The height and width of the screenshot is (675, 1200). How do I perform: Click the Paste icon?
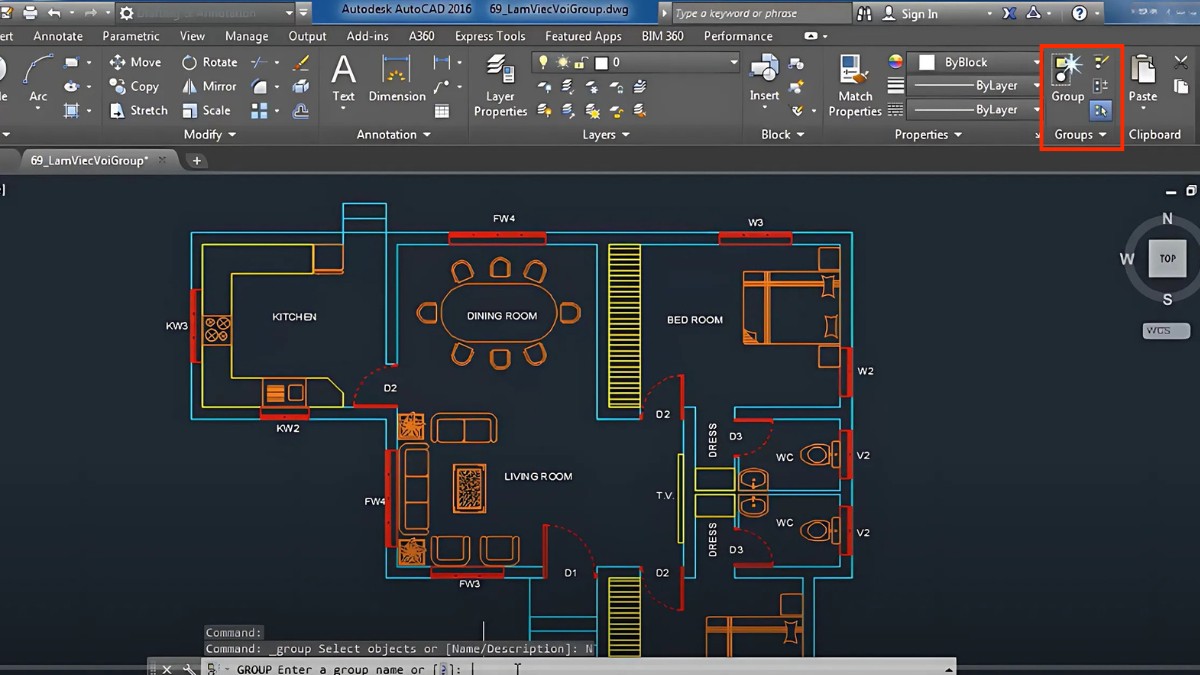pos(1142,79)
